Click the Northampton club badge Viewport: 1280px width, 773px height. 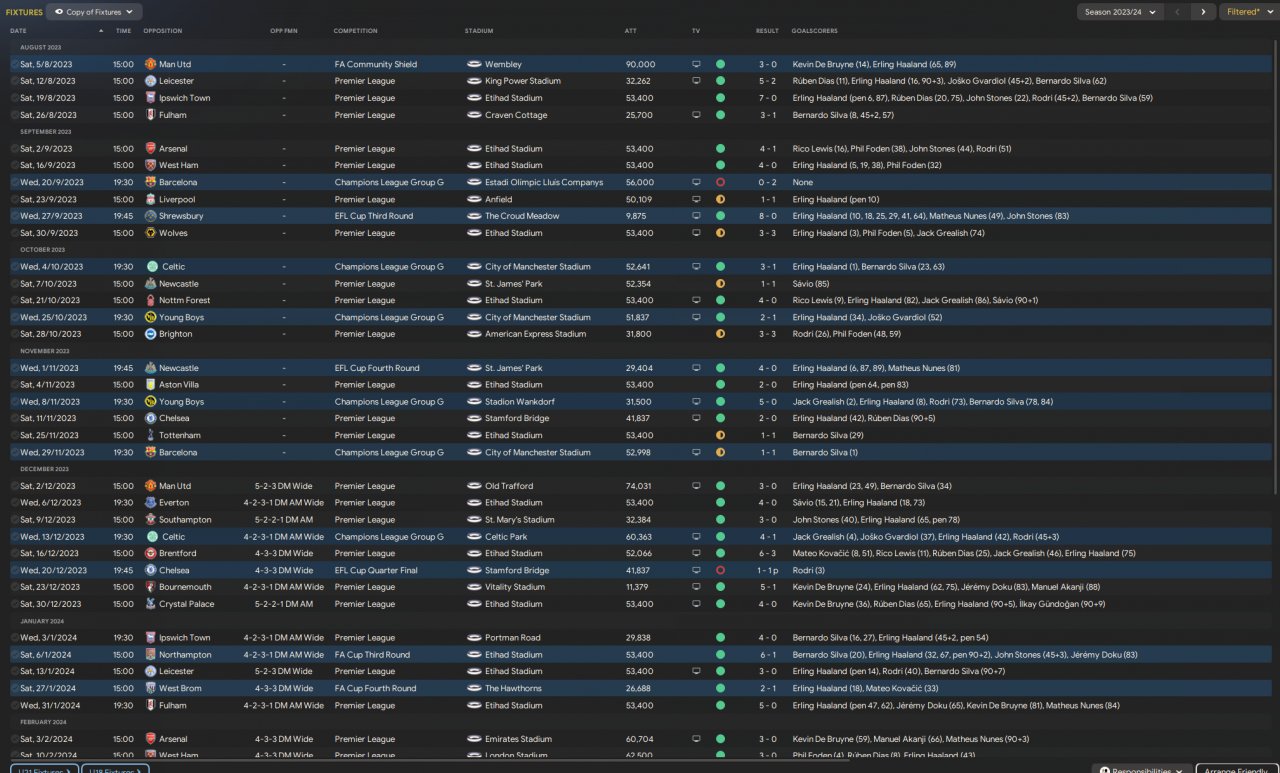coord(151,655)
